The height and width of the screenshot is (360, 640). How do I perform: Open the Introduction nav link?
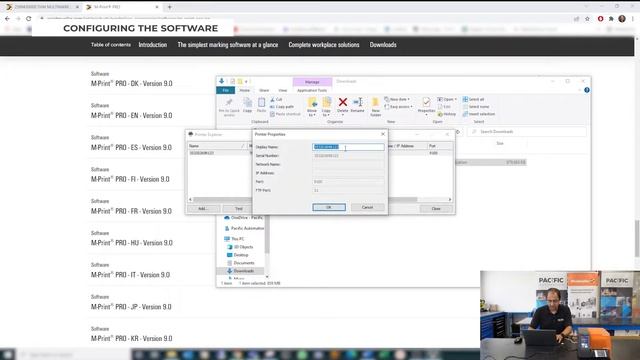pos(153,45)
